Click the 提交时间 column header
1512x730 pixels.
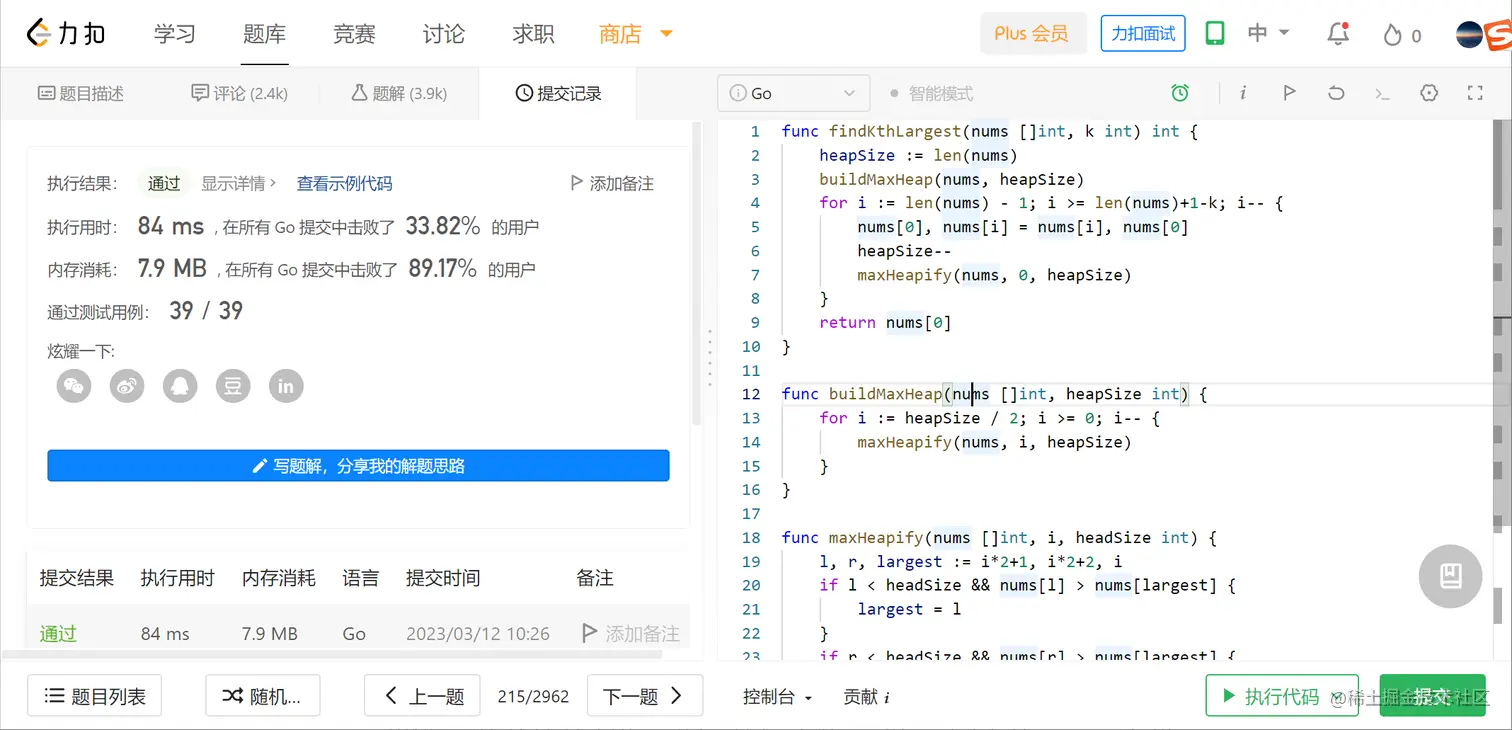pyautogui.click(x=443, y=578)
